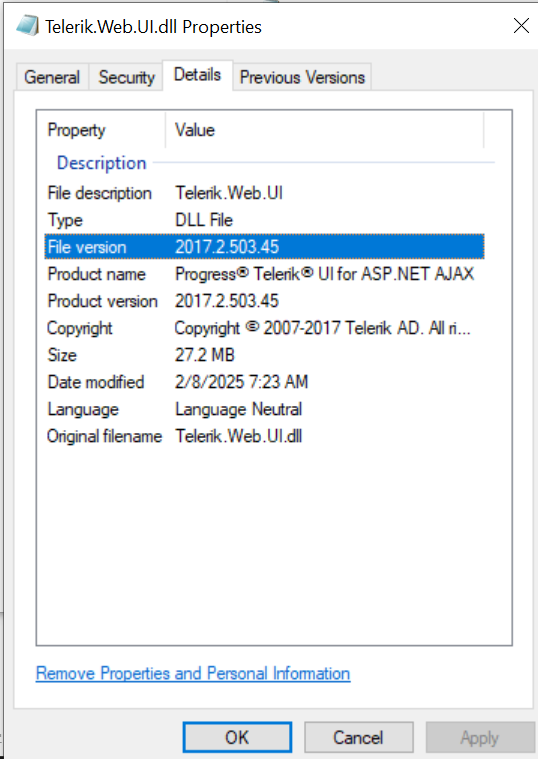
Task: Select the Language property label
Action: click(x=83, y=410)
